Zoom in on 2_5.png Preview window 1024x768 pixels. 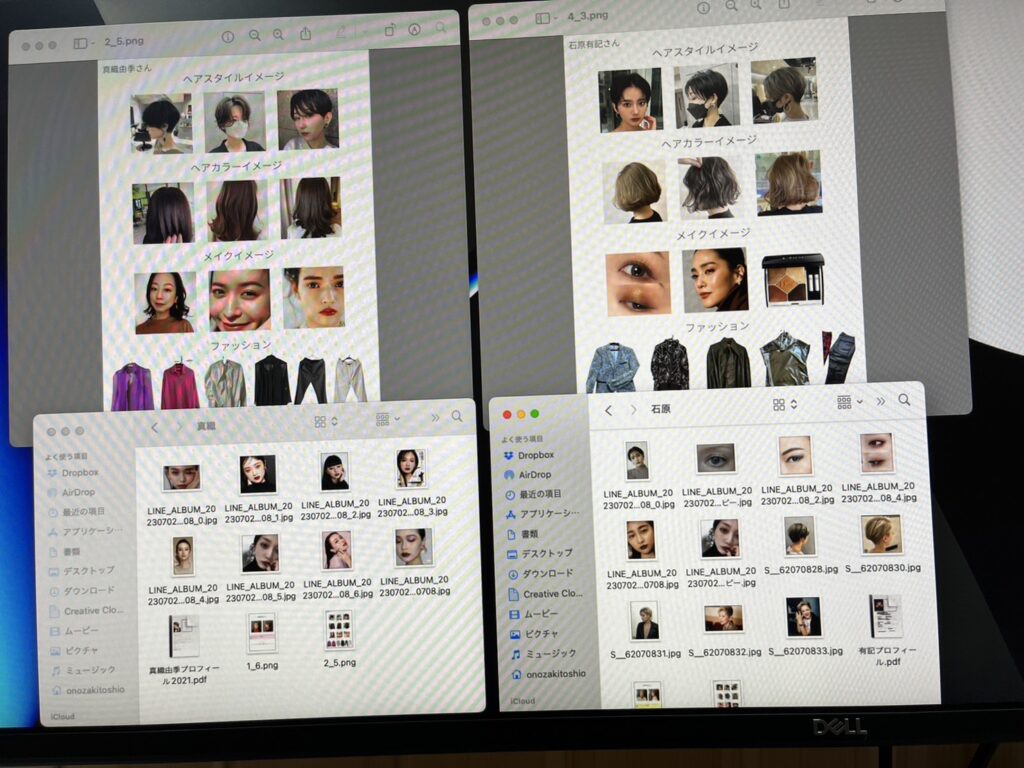click(279, 35)
